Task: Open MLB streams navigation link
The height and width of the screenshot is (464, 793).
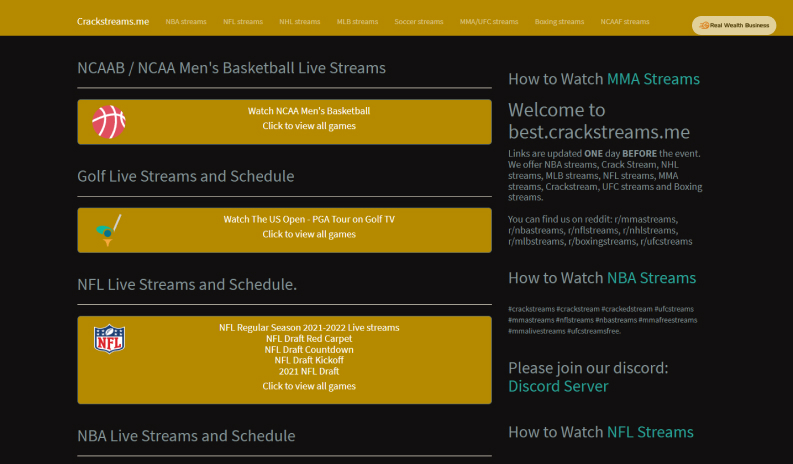Action: [357, 21]
